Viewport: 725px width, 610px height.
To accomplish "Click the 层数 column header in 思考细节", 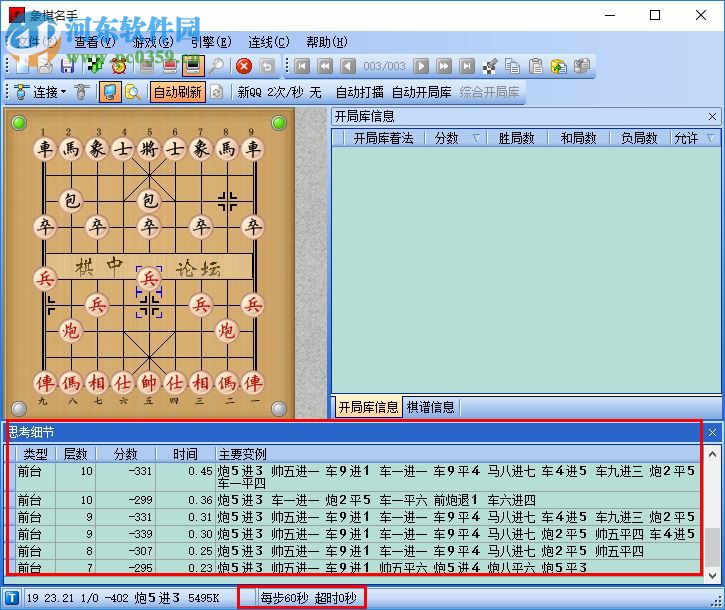I will pyautogui.click(x=75, y=454).
